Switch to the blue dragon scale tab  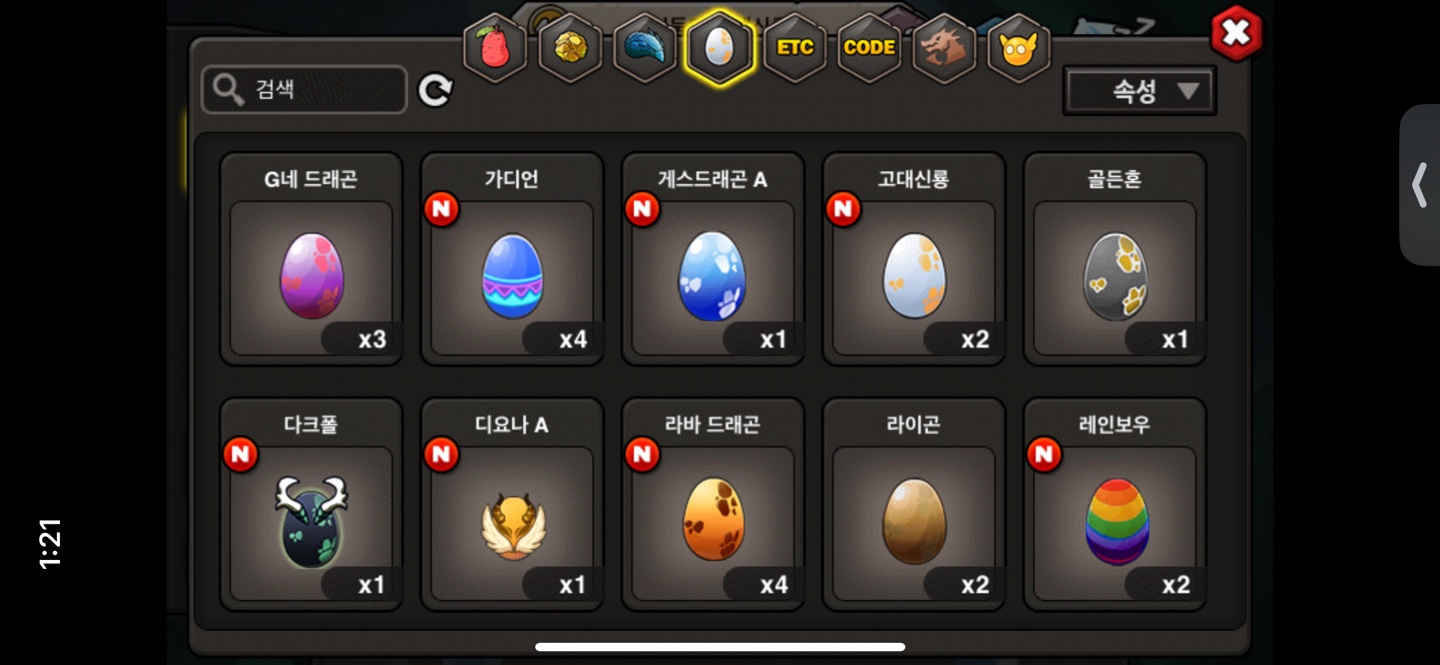click(x=645, y=47)
